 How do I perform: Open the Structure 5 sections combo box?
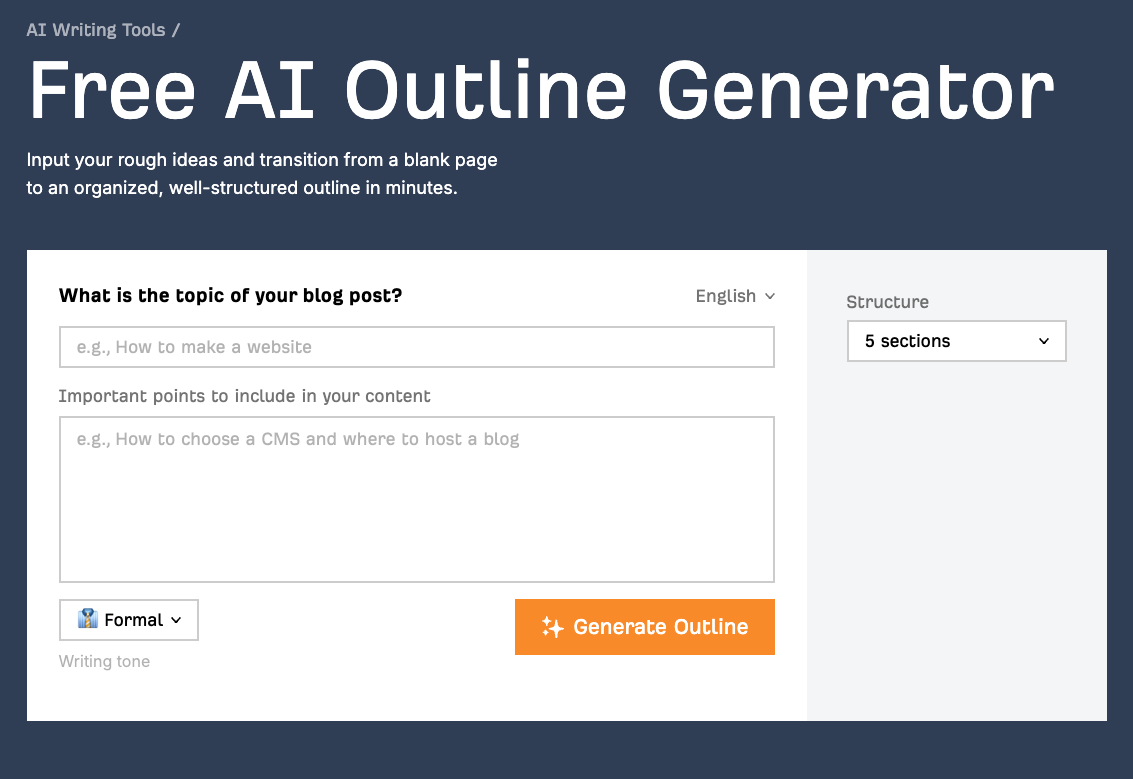pyautogui.click(x=956, y=341)
